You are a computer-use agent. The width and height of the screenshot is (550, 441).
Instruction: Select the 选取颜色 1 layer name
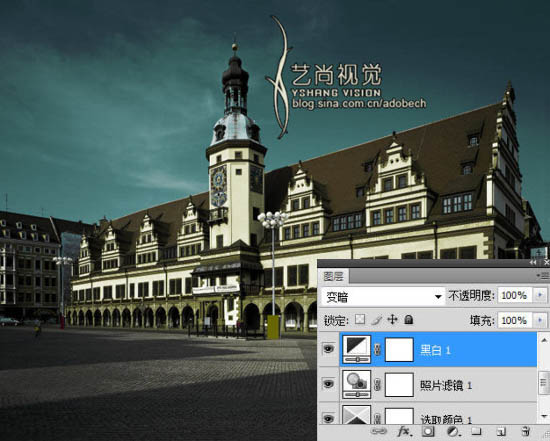[x=446, y=419]
